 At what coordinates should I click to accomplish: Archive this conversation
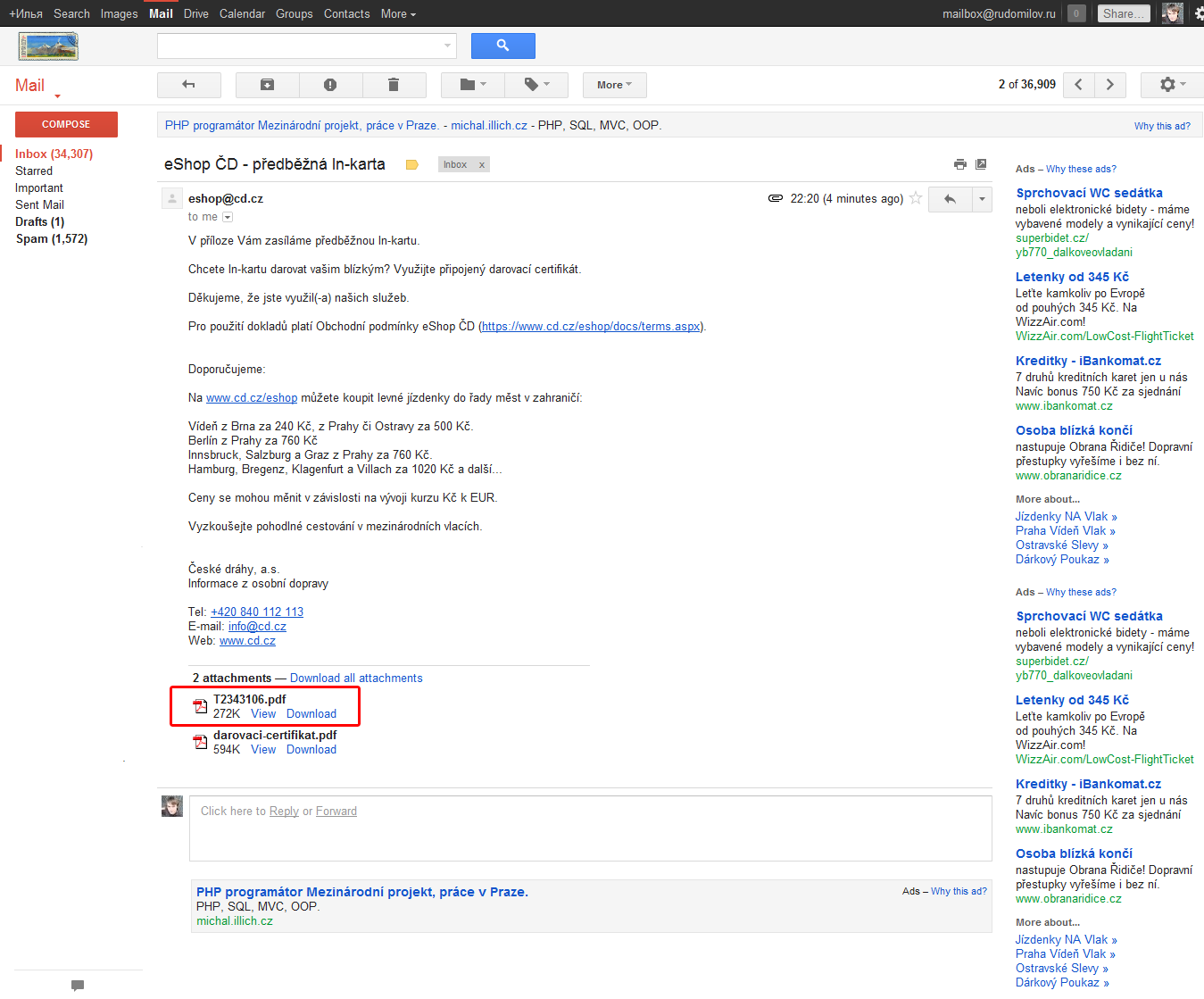pyautogui.click(x=267, y=85)
